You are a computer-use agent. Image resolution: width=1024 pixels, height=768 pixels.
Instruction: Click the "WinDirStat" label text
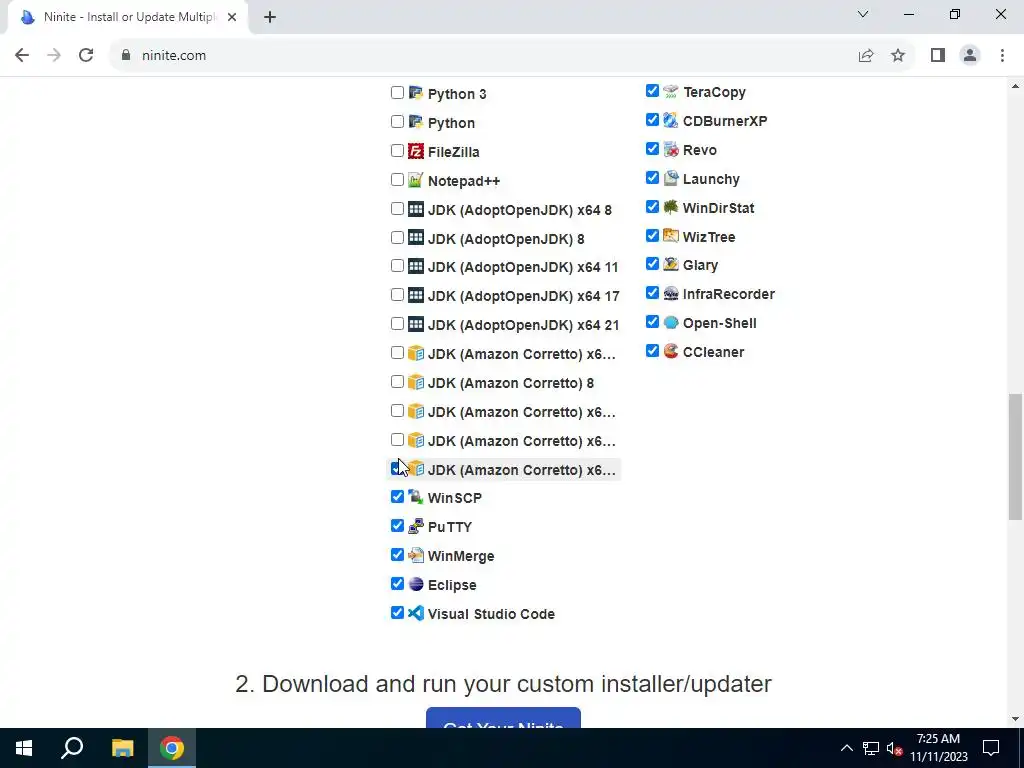(718, 208)
